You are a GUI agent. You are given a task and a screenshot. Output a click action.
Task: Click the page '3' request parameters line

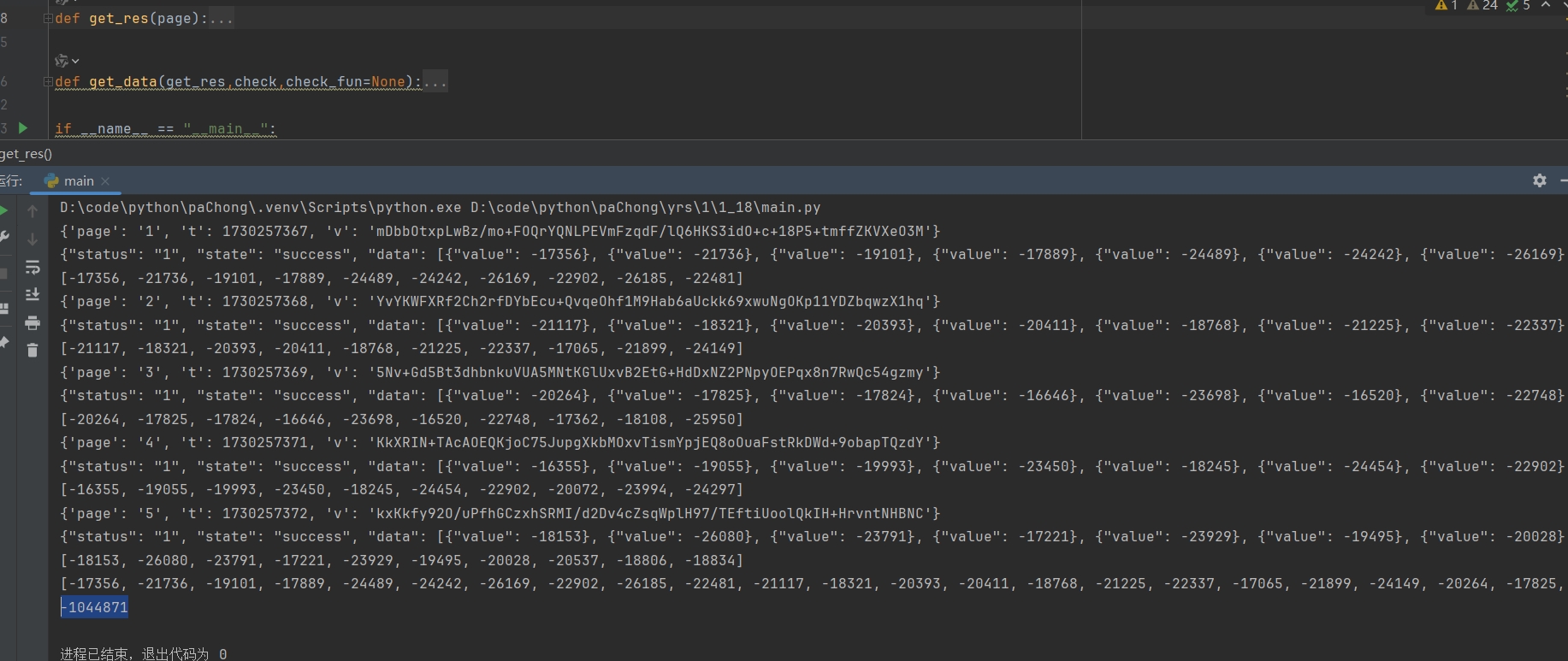(500, 372)
